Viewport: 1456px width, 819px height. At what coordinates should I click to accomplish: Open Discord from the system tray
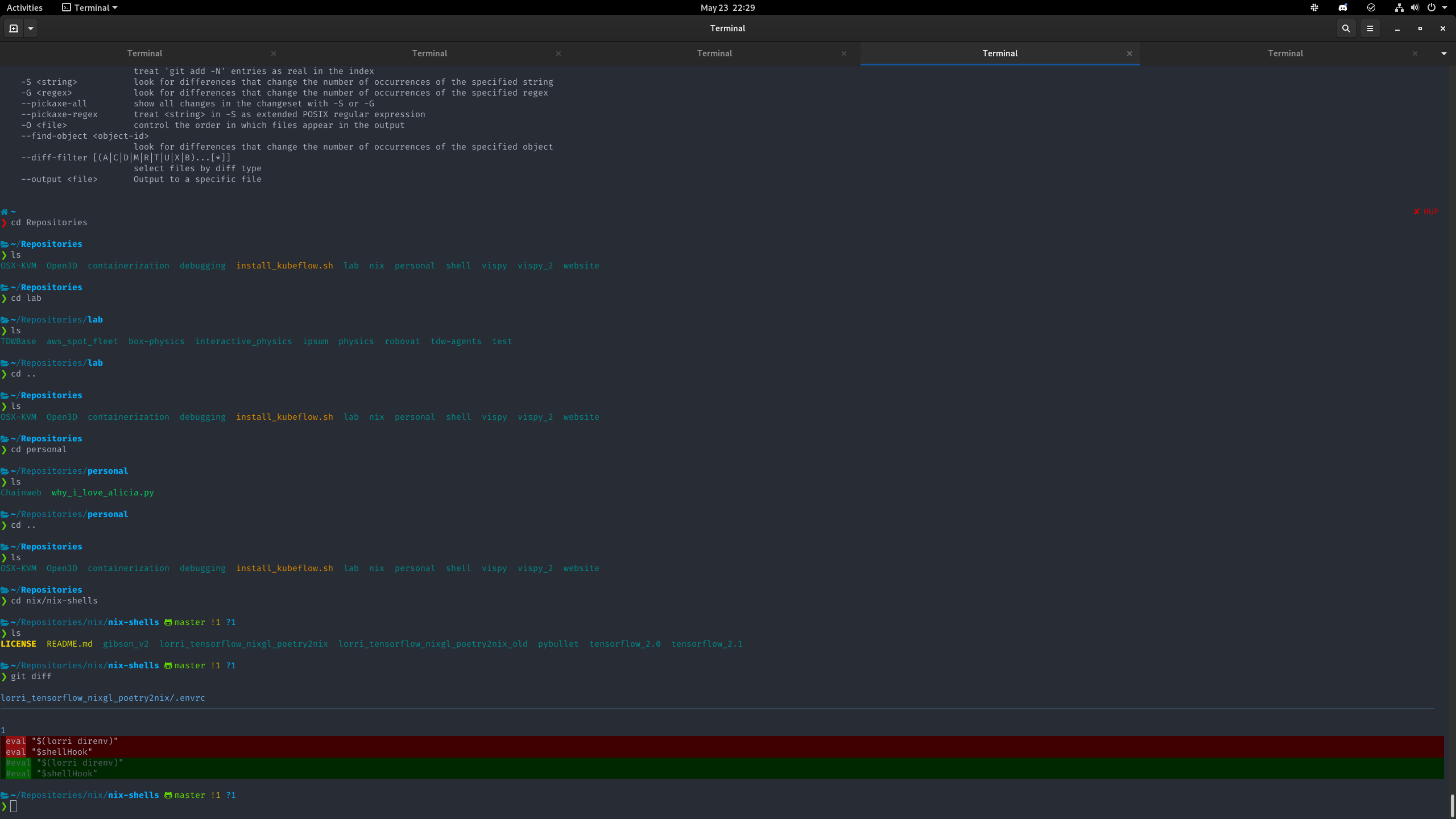click(1342, 7)
